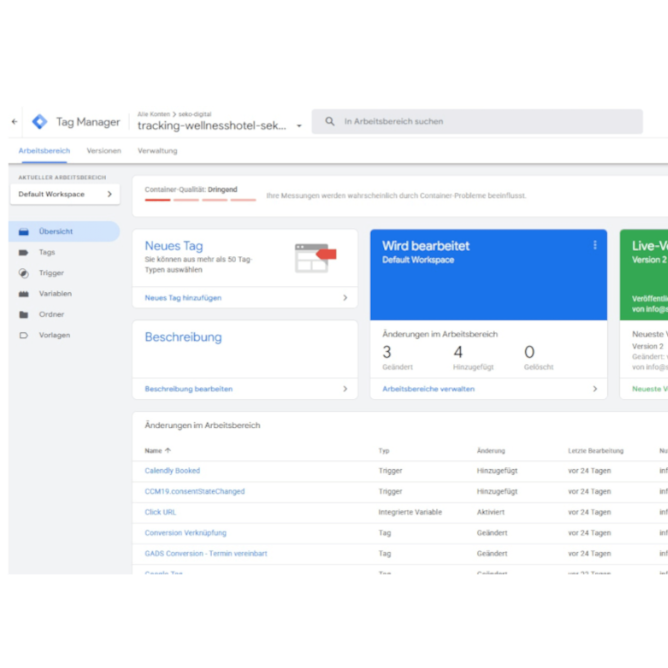Viewport: 668px width, 668px height.
Task: Open the Calendly Booked trigger entry
Action: (x=172, y=471)
